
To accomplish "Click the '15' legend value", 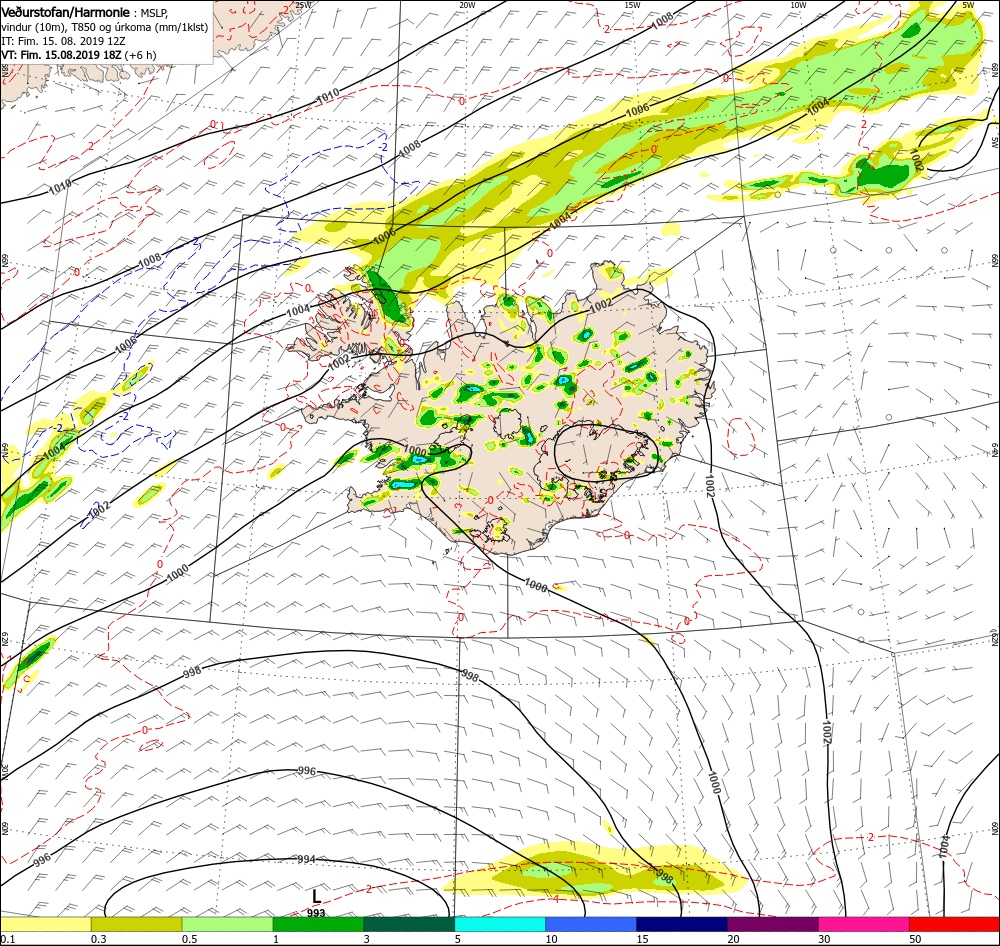I will 642,939.
